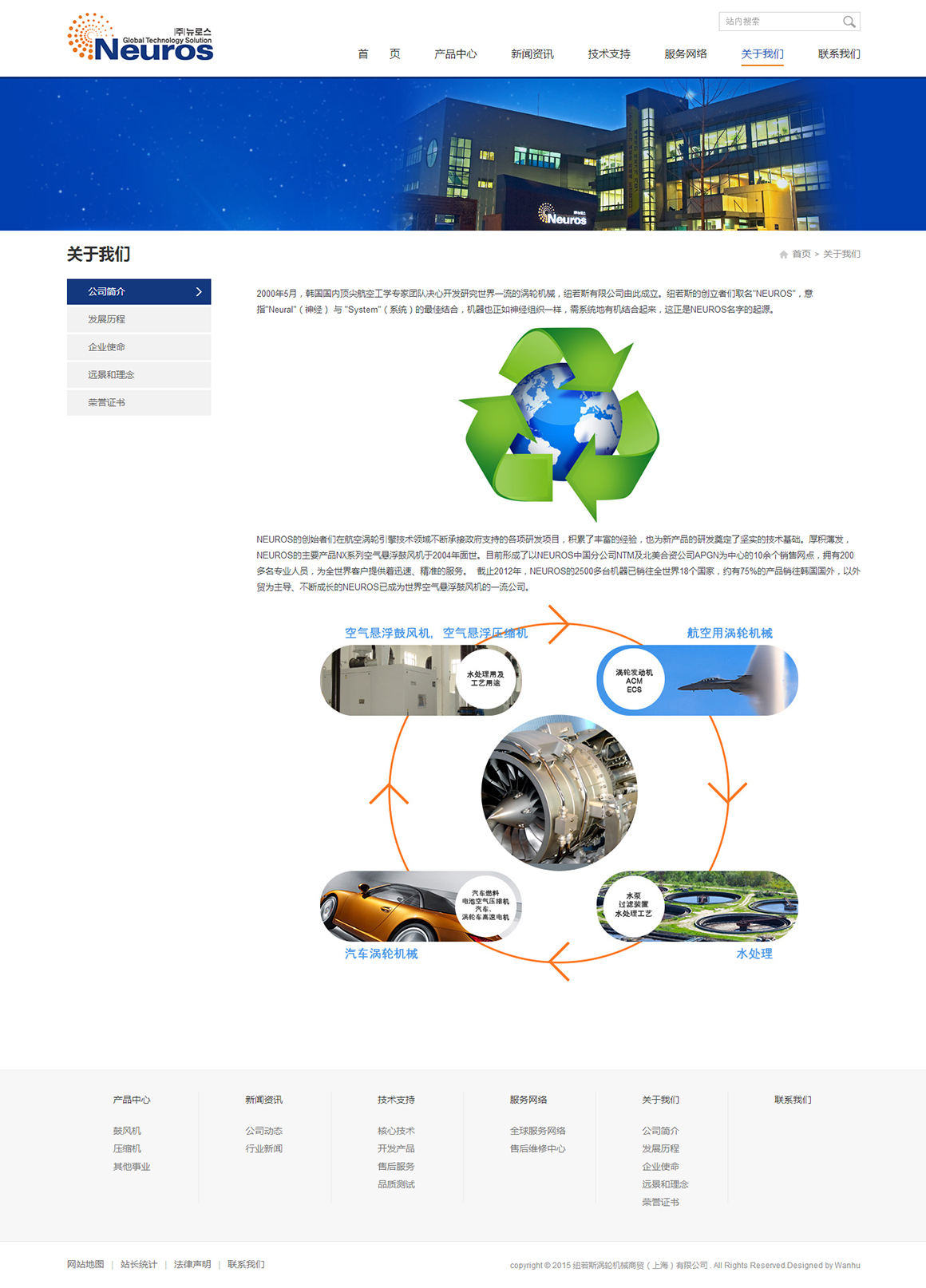Open 行业新闻 in the footer
Screen dimensions: 926x1288
pyautogui.click(x=263, y=1148)
